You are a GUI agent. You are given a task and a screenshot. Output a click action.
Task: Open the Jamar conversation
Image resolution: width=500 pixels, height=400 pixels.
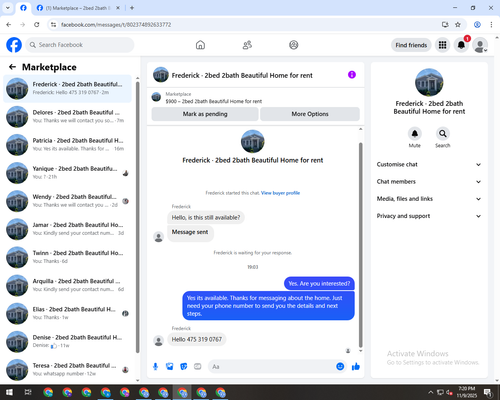[x=67, y=229]
